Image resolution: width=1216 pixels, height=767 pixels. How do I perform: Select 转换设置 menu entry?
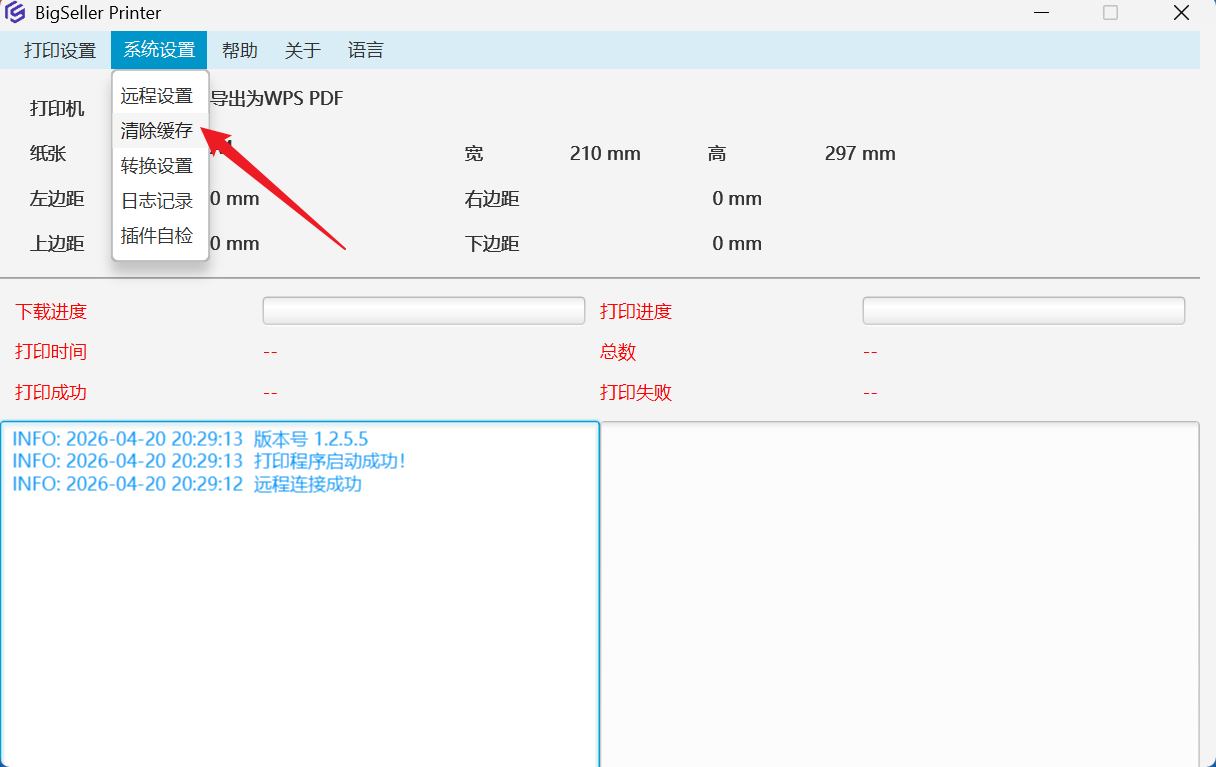click(160, 166)
